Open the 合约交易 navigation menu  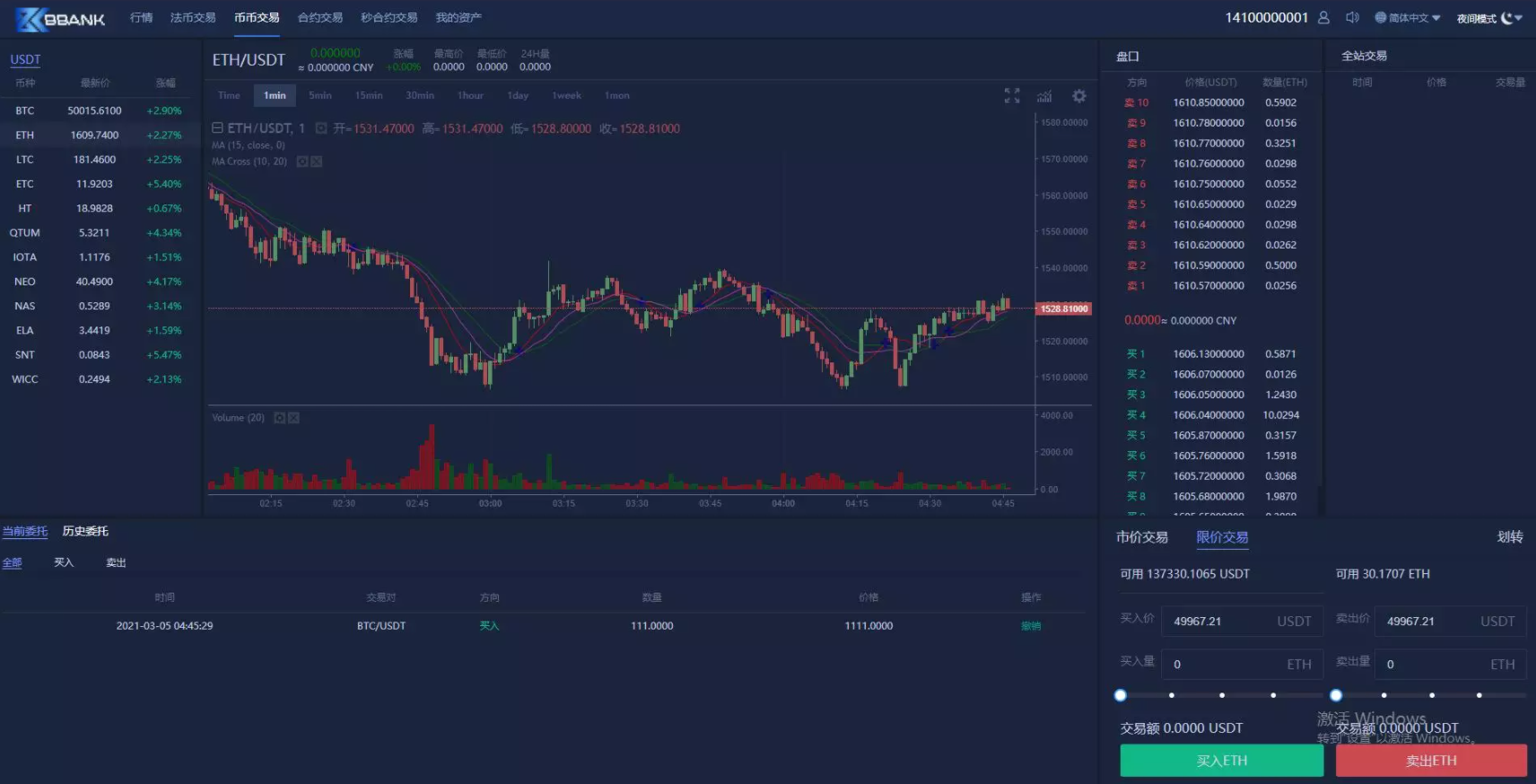point(320,18)
